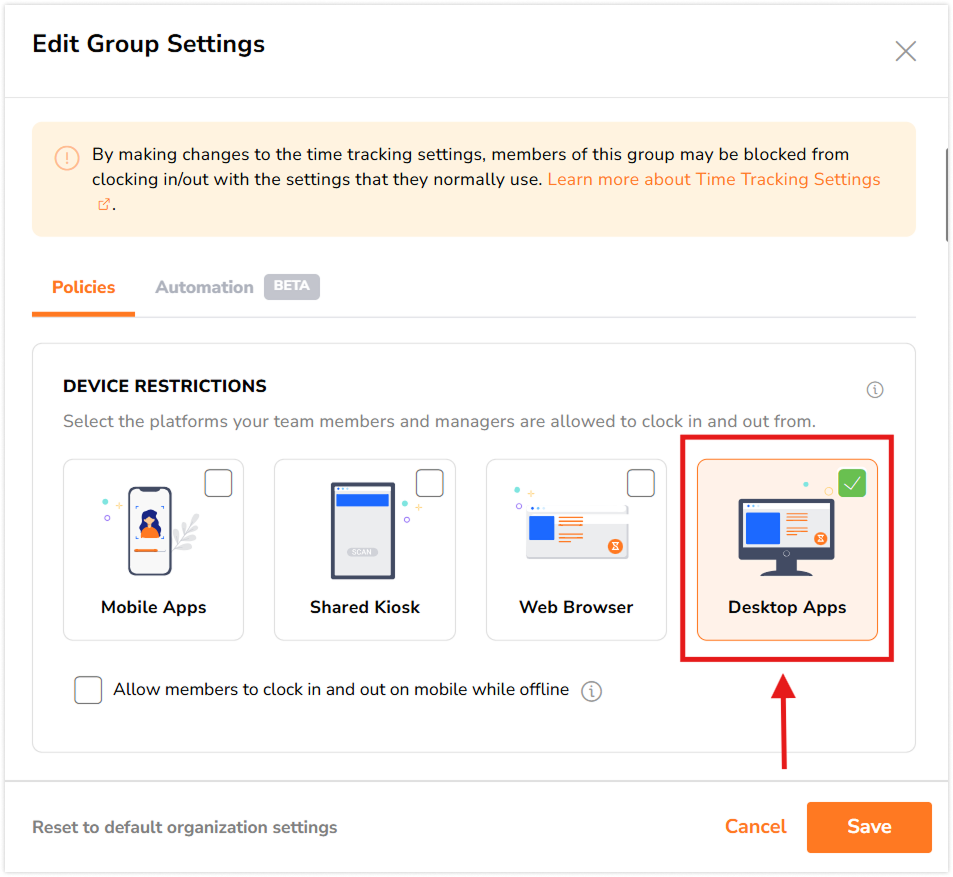Click the Shared Kiosk tablet illustration
This screenshot has width=953, height=877.
[x=362, y=531]
